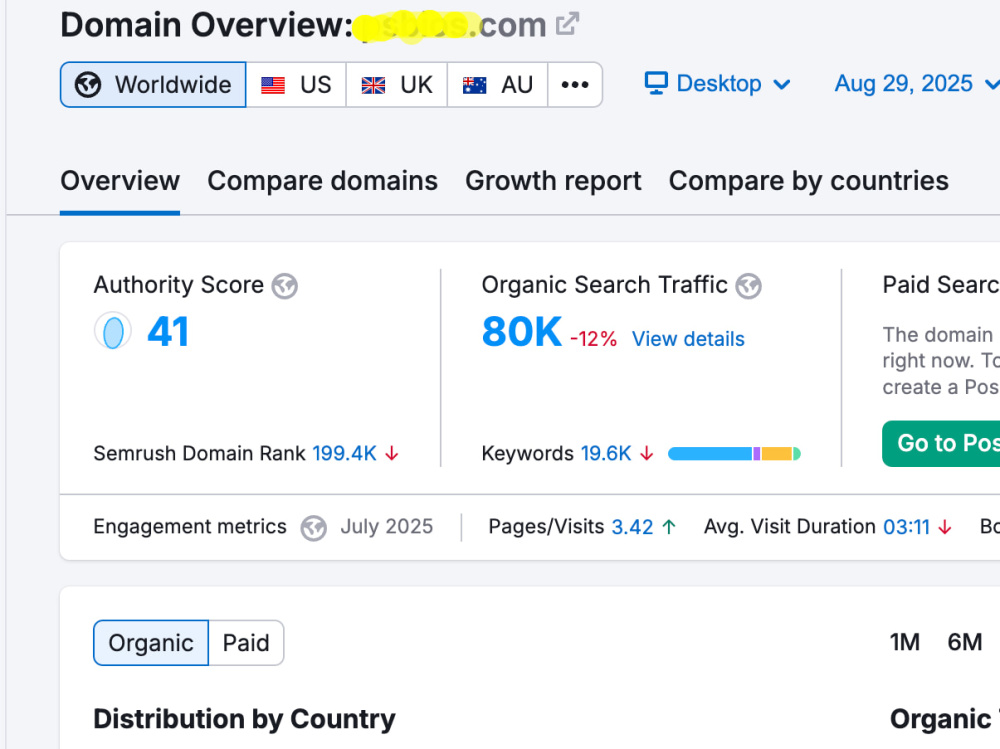Switch to Worldwide database
1000x749 pixels.
click(x=153, y=85)
